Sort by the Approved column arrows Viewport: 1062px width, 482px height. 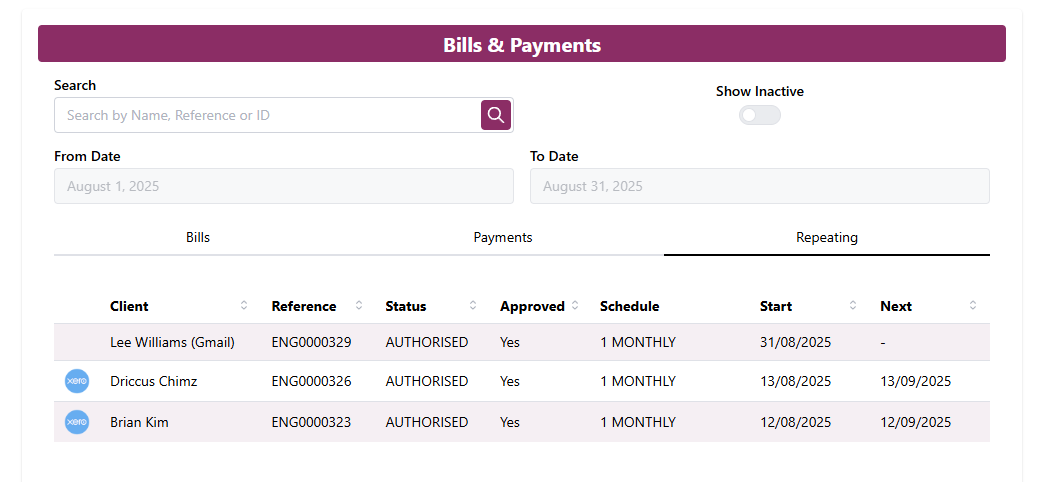[575, 306]
